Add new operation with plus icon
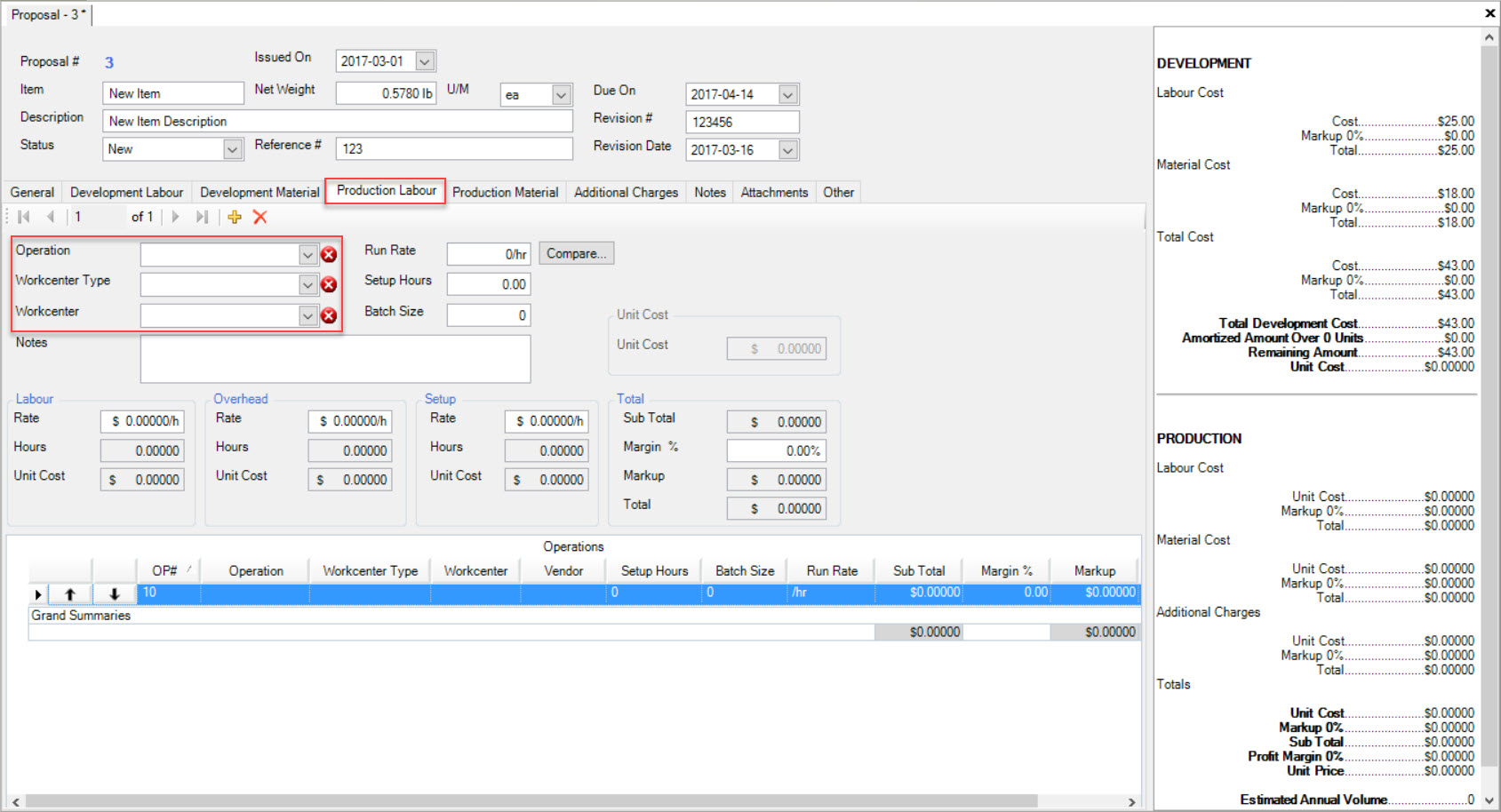 click(235, 217)
